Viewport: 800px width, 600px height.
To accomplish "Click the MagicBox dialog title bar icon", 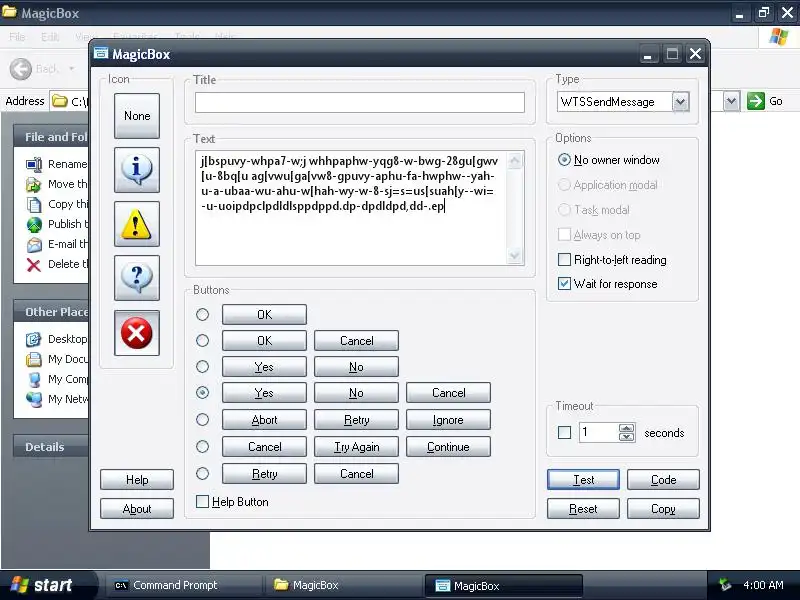I will coord(101,54).
